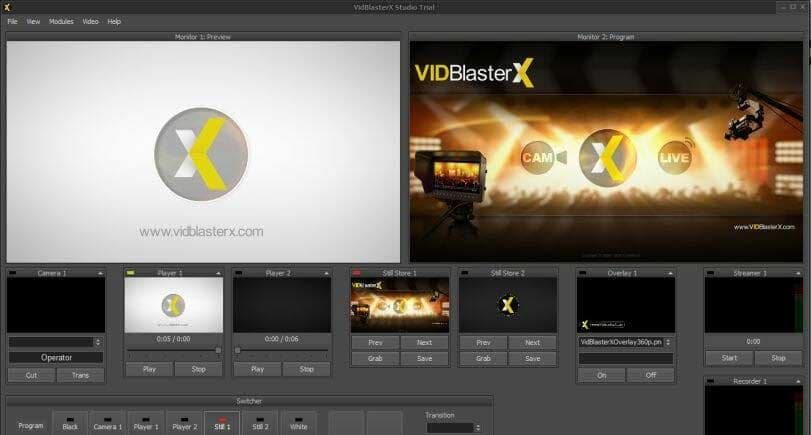Open the Camera 1 source selector dropdown
Image resolution: width=811 pixels, height=435 pixels.
(x=98, y=342)
